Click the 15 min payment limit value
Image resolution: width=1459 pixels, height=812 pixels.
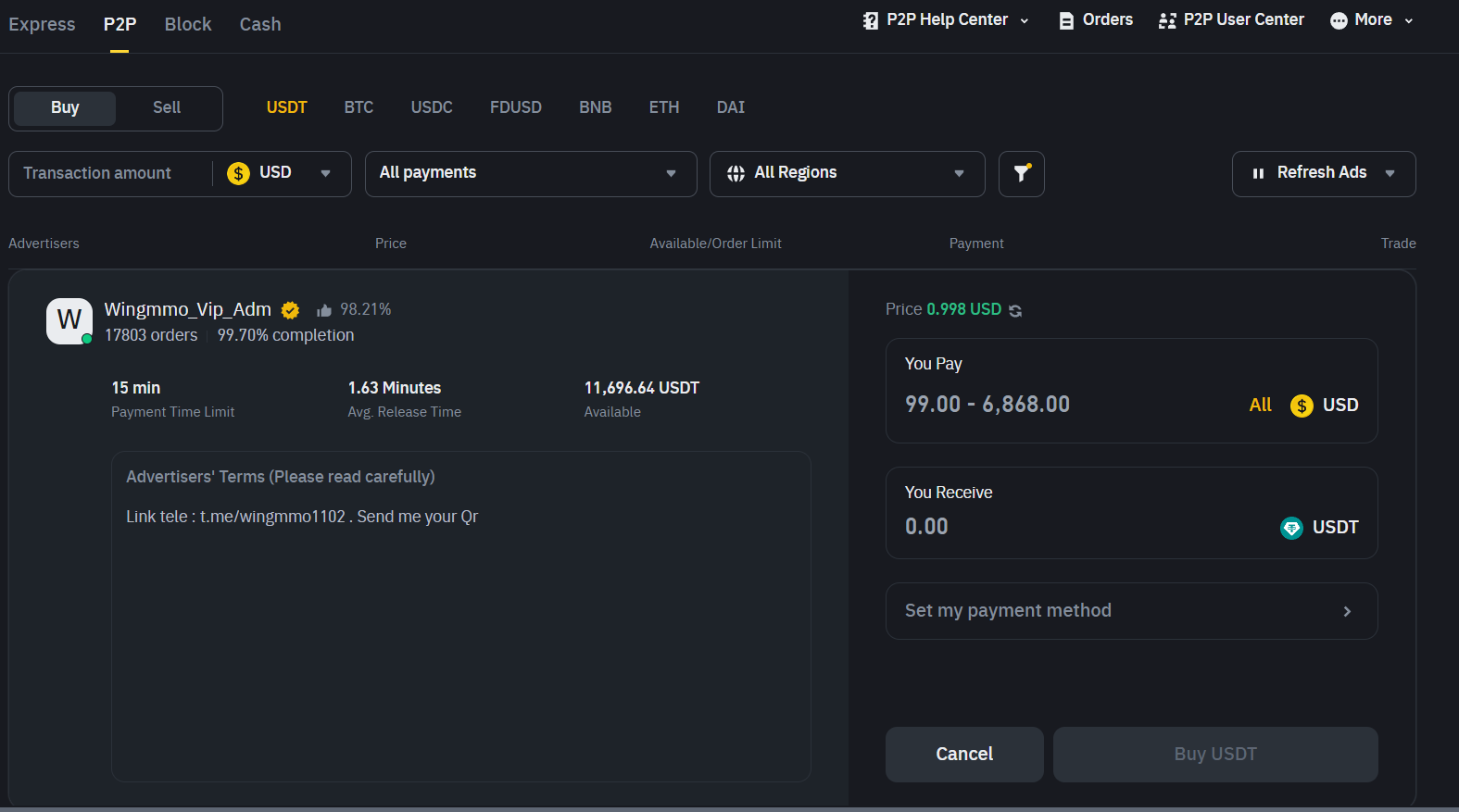pos(136,388)
